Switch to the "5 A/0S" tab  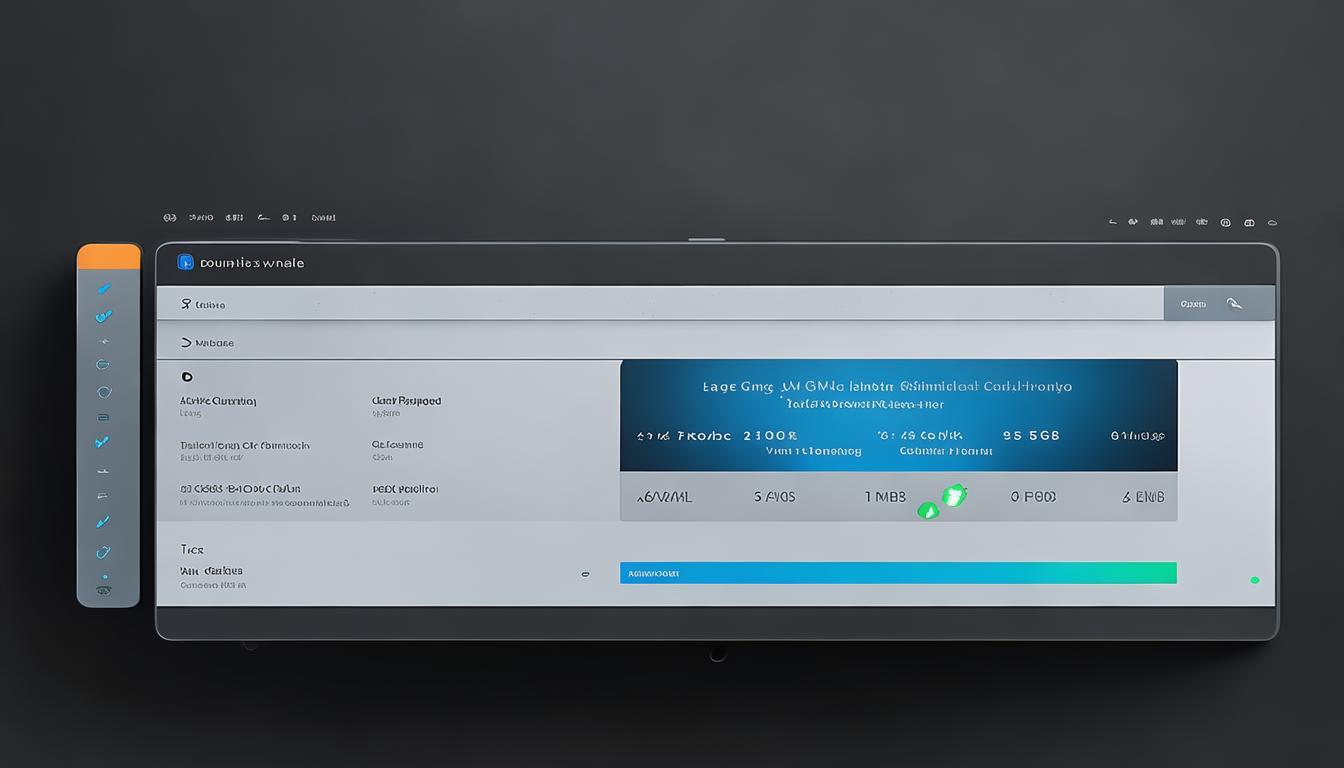[x=774, y=496]
